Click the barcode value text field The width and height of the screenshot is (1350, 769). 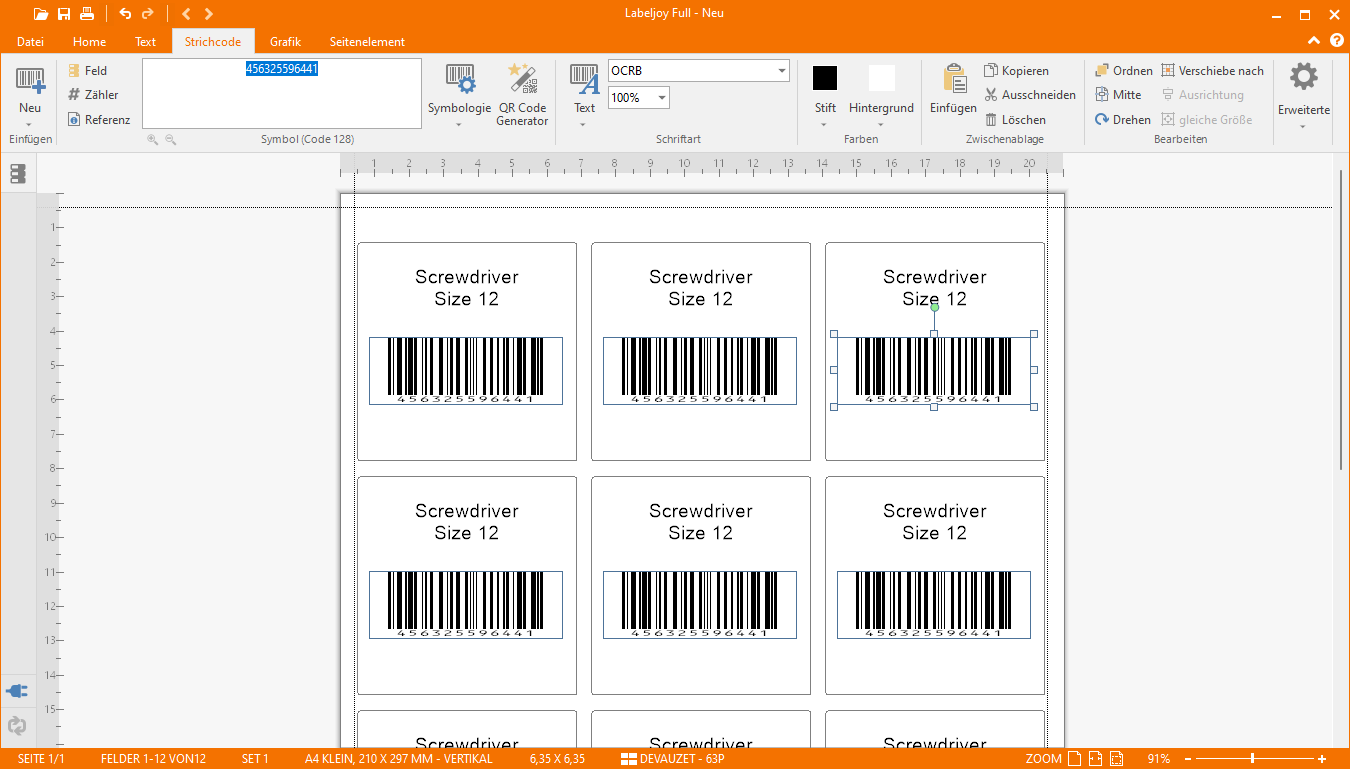tap(282, 94)
